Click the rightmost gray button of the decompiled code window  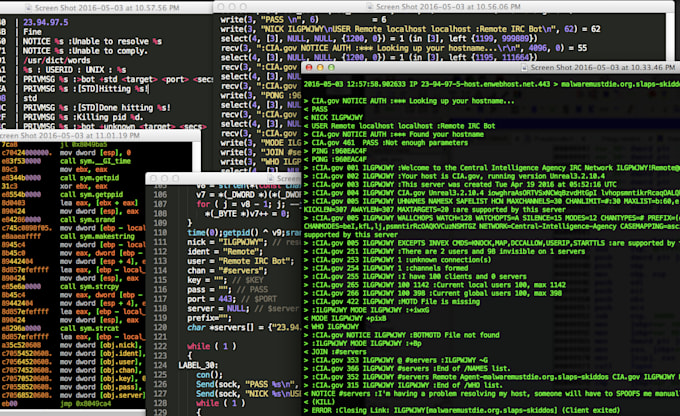[x=176, y=178]
